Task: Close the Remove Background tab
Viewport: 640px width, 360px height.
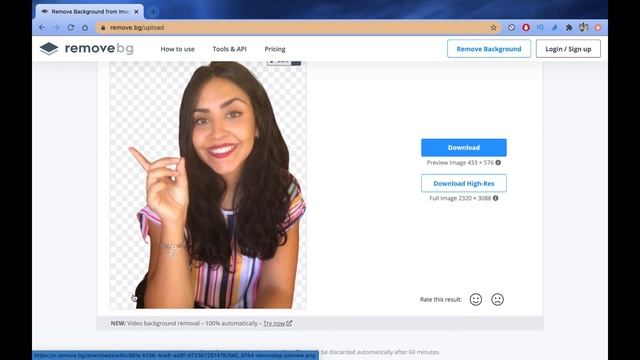Action: (136, 11)
